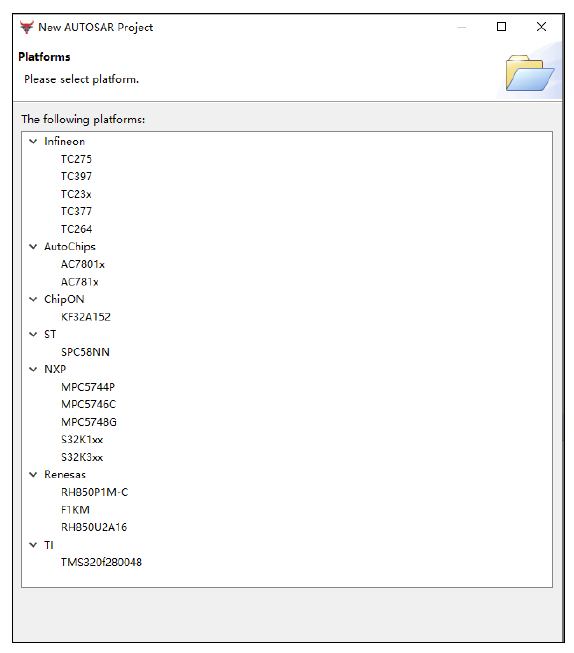Collapse the Renesas platform group
The image size is (574, 653).
(33, 474)
